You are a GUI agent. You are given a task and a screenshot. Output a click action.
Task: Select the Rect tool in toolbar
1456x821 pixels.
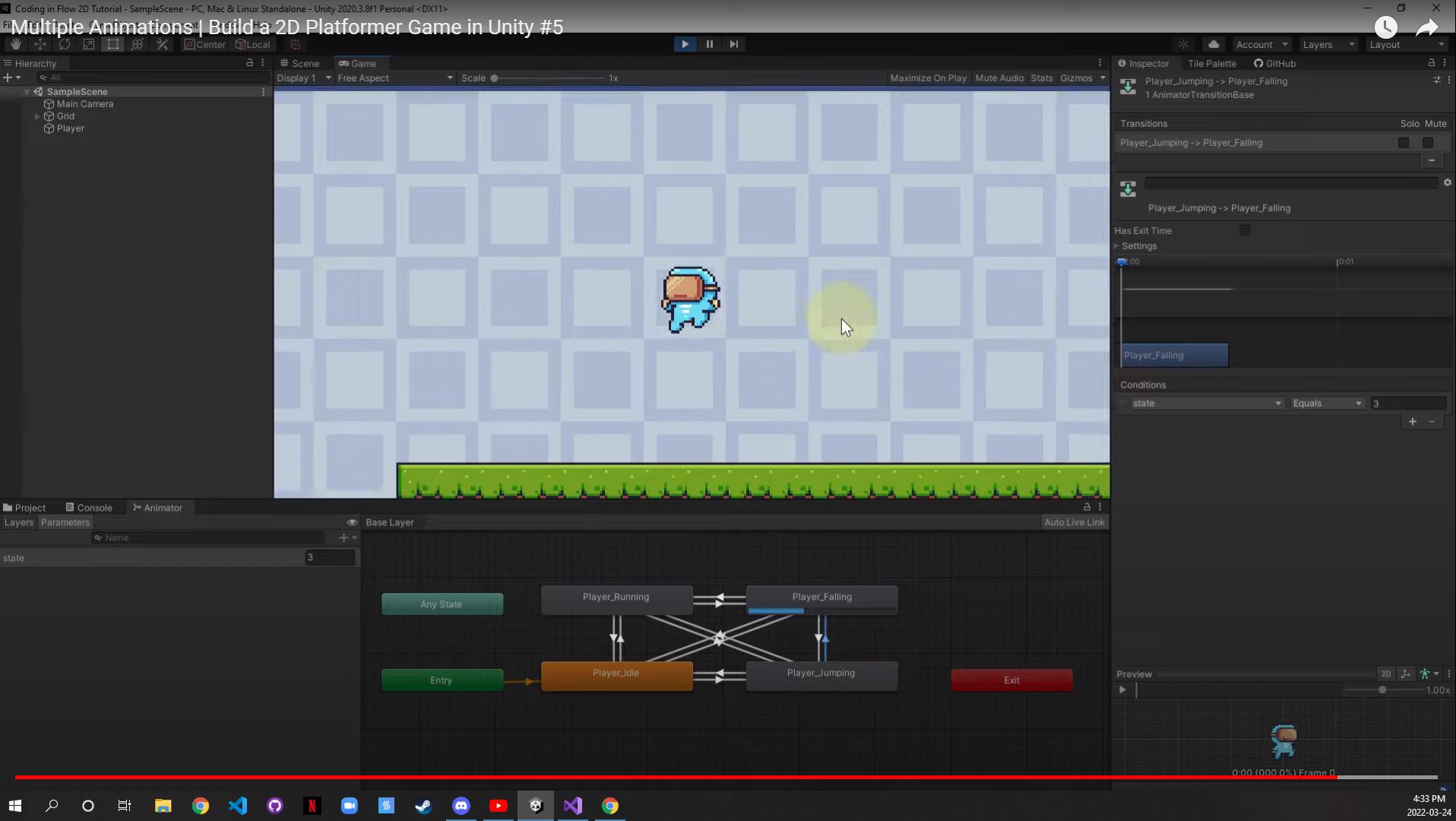coord(112,44)
